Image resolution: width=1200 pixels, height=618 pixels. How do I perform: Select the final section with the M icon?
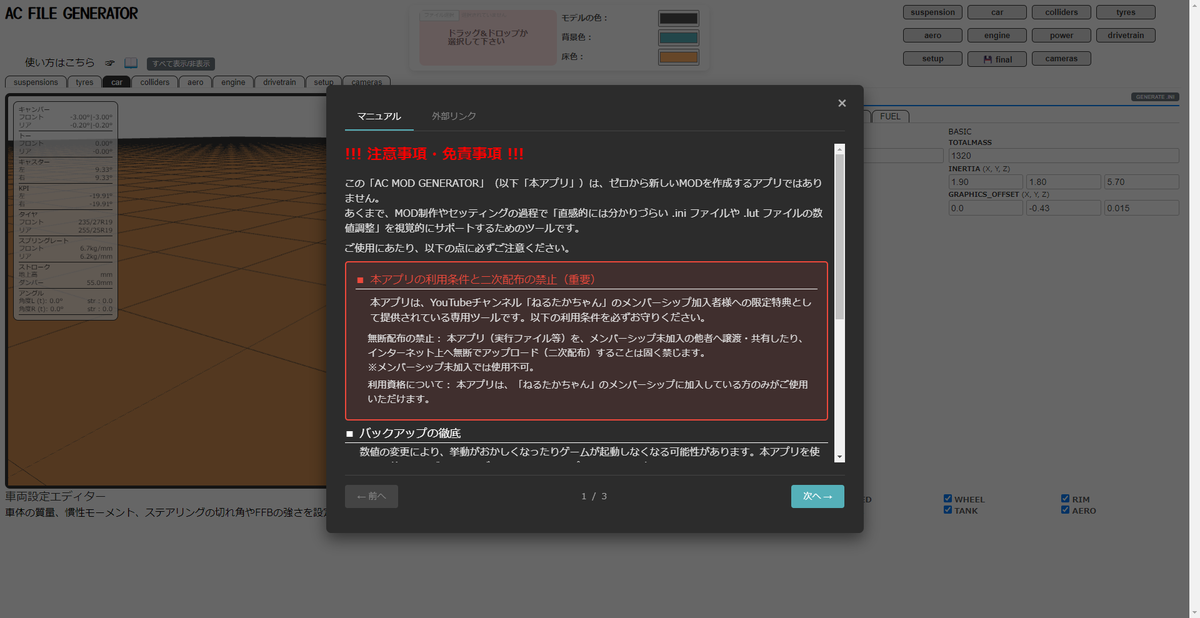996,58
